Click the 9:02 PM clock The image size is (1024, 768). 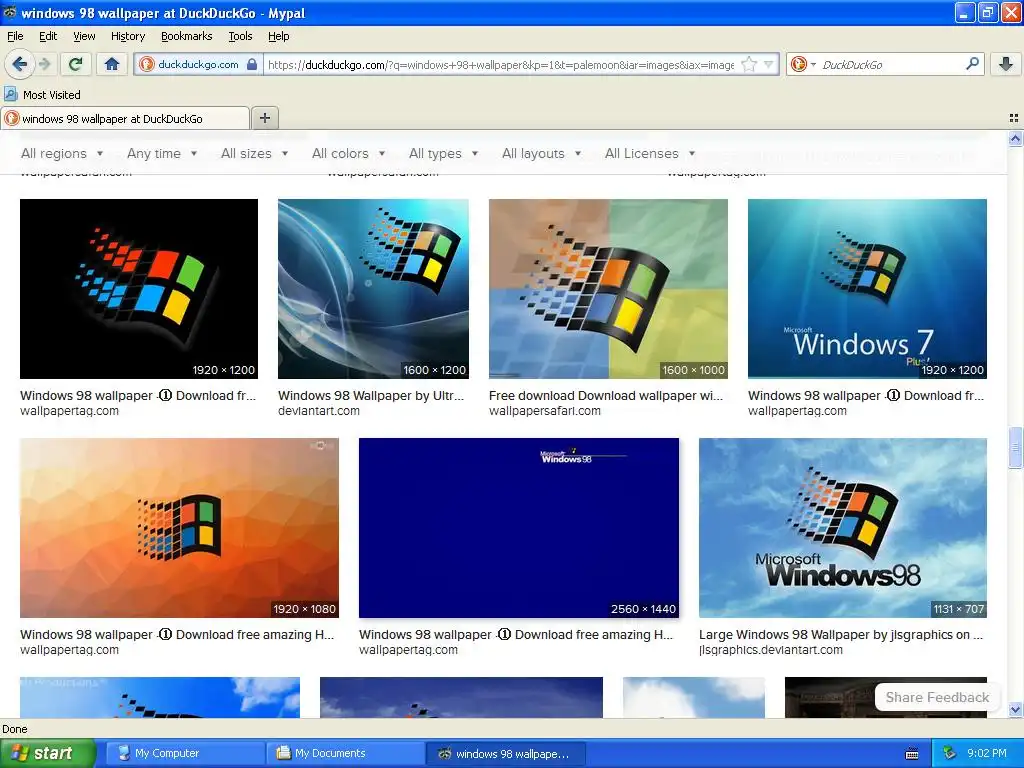click(986, 753)
